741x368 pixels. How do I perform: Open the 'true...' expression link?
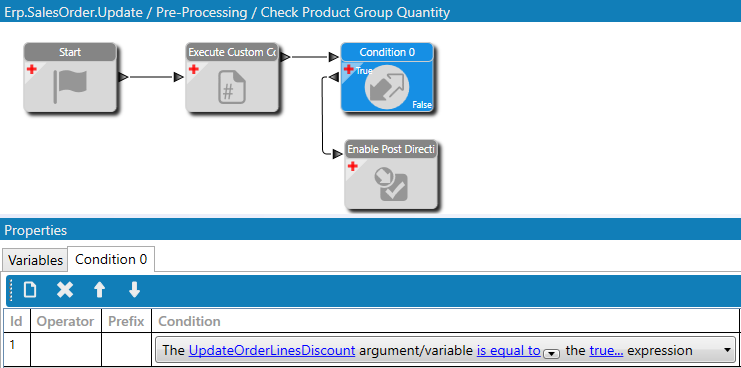[606, 350]
